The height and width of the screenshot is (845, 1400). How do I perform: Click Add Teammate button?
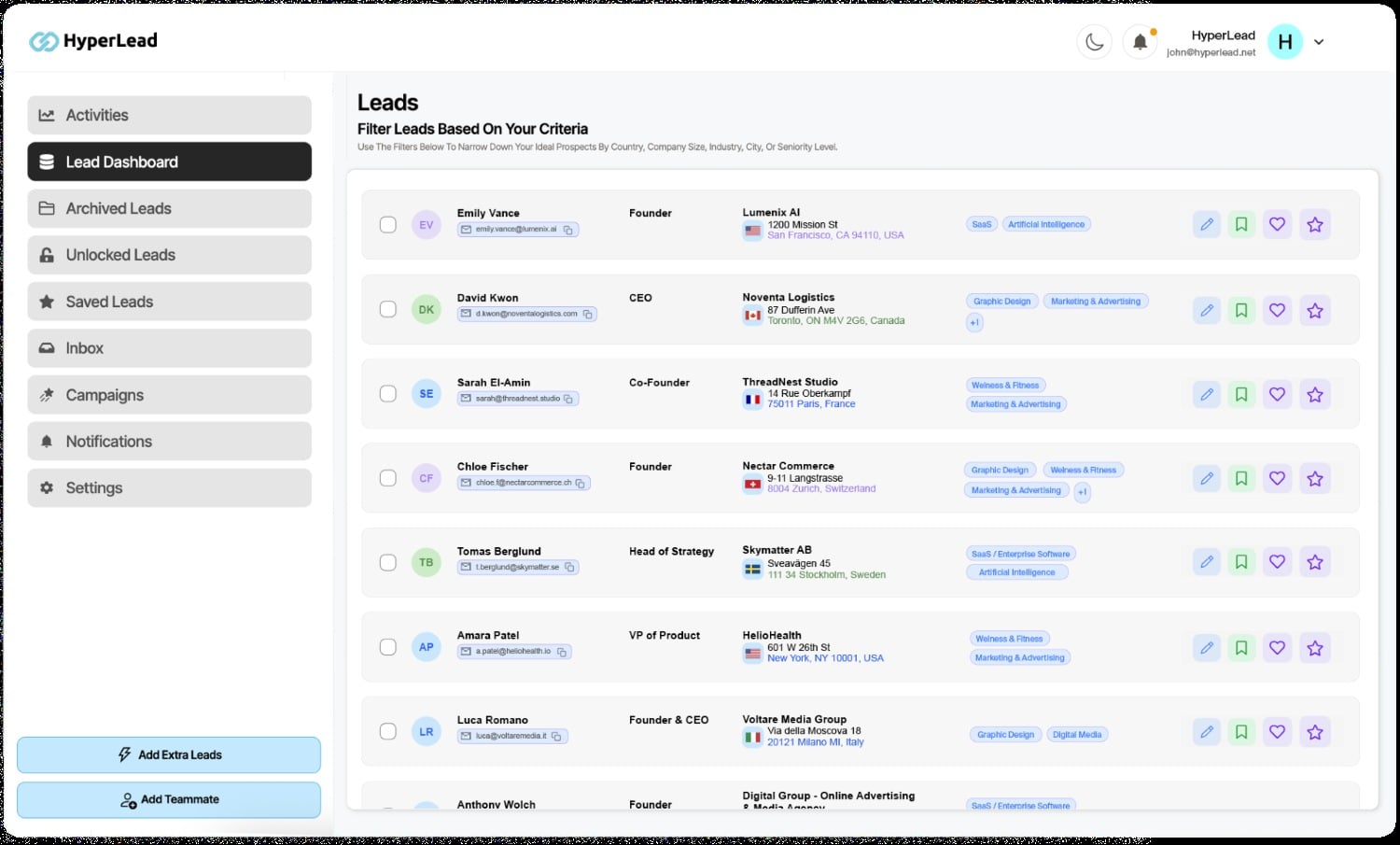click(x=169, y=799)
